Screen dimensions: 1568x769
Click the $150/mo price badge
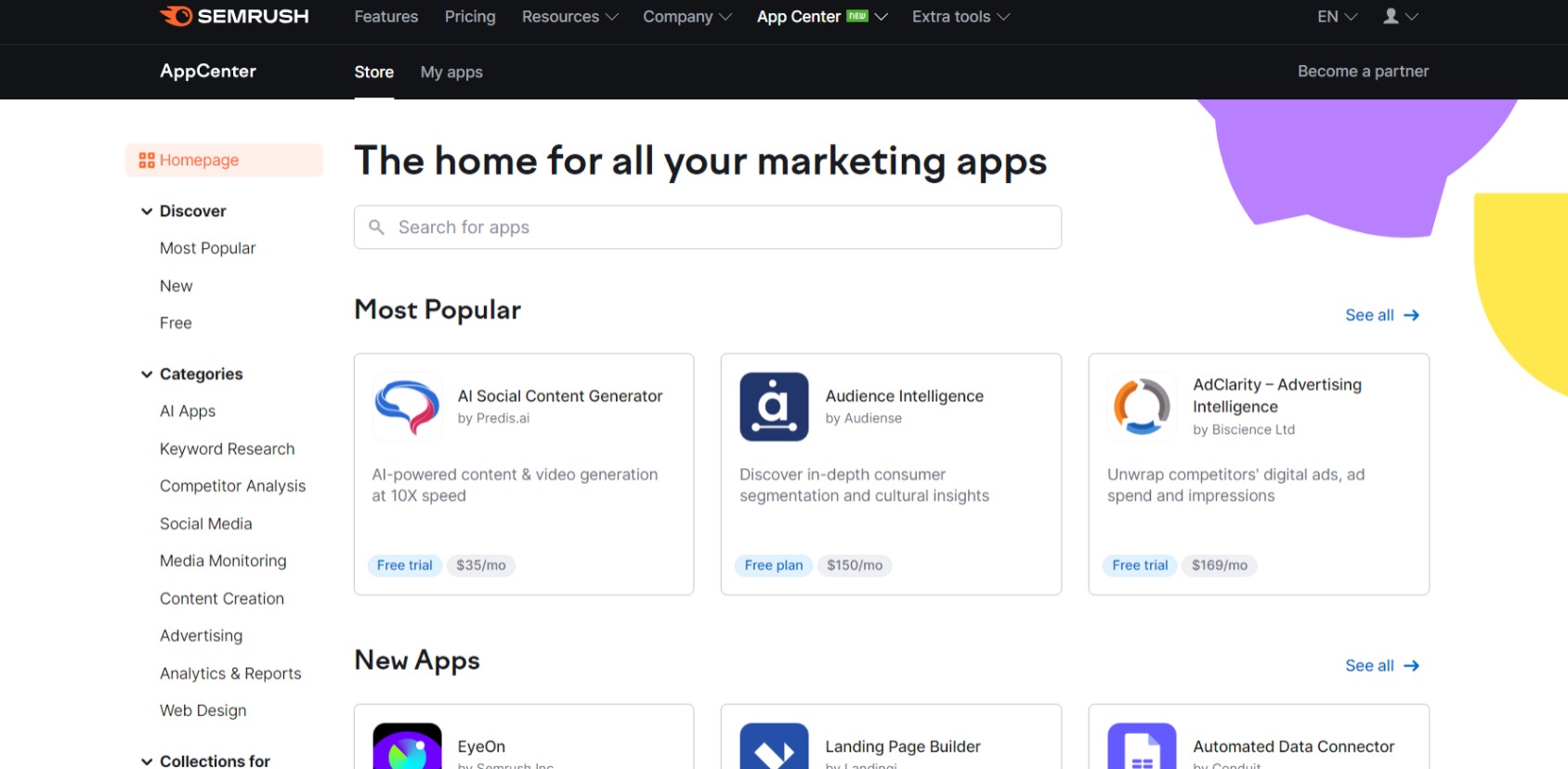click(x=855, y=565)
